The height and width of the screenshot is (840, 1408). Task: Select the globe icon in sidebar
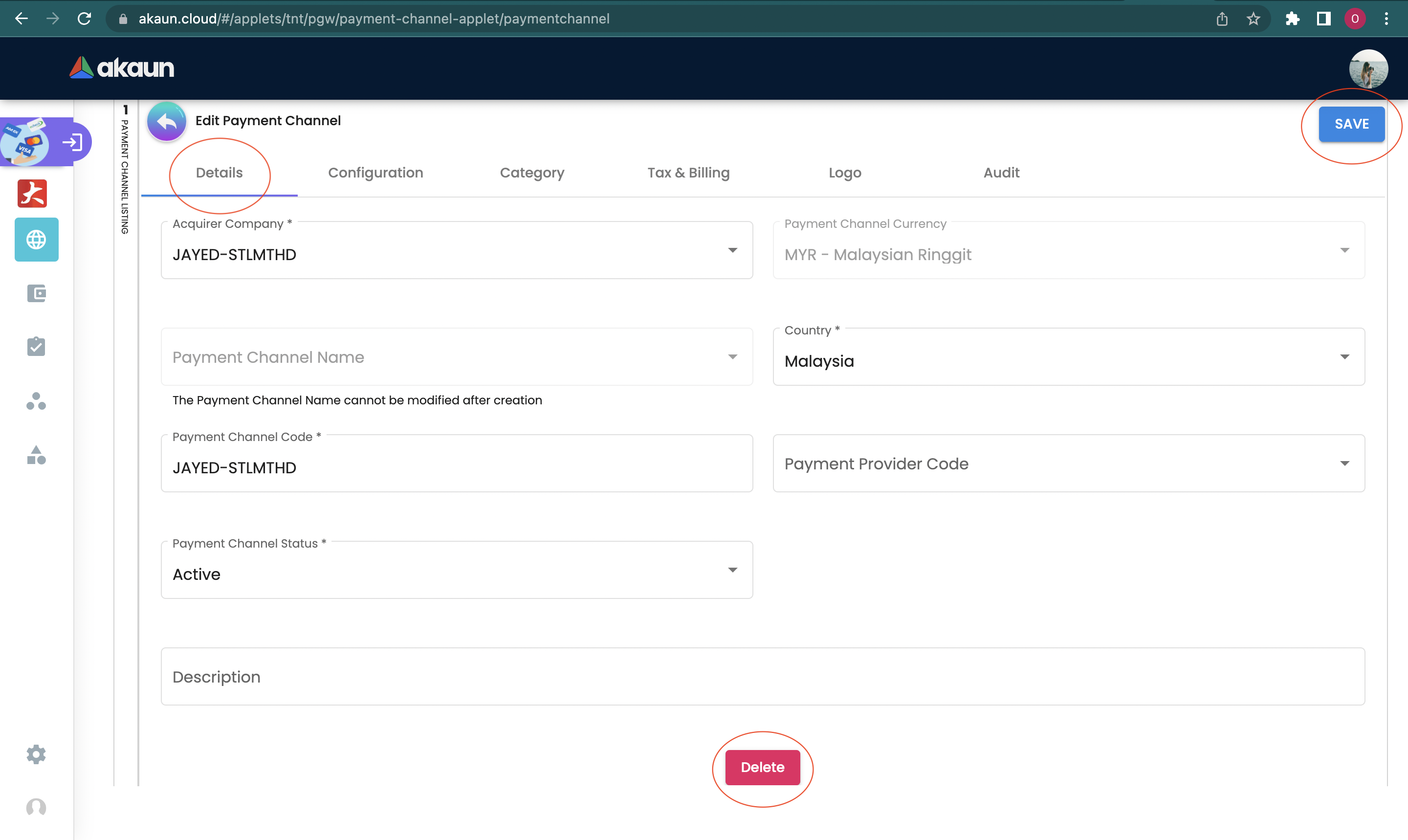(x=36, y=240)
